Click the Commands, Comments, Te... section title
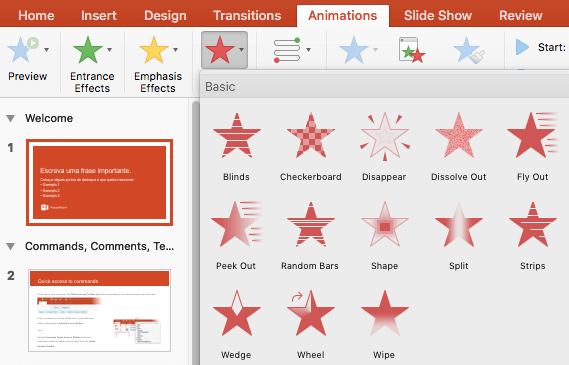The width and height of the screenshot is (569, 365). click(99, 246)
